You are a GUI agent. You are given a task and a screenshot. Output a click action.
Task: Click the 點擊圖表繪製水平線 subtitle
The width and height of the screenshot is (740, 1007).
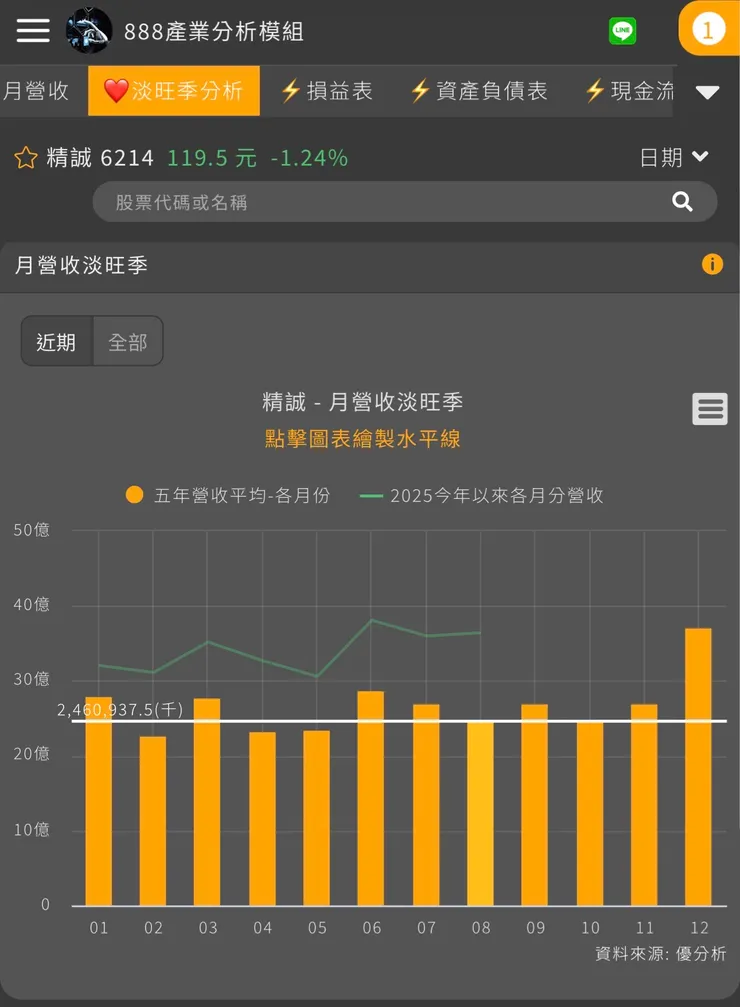(x=363, y=439)
